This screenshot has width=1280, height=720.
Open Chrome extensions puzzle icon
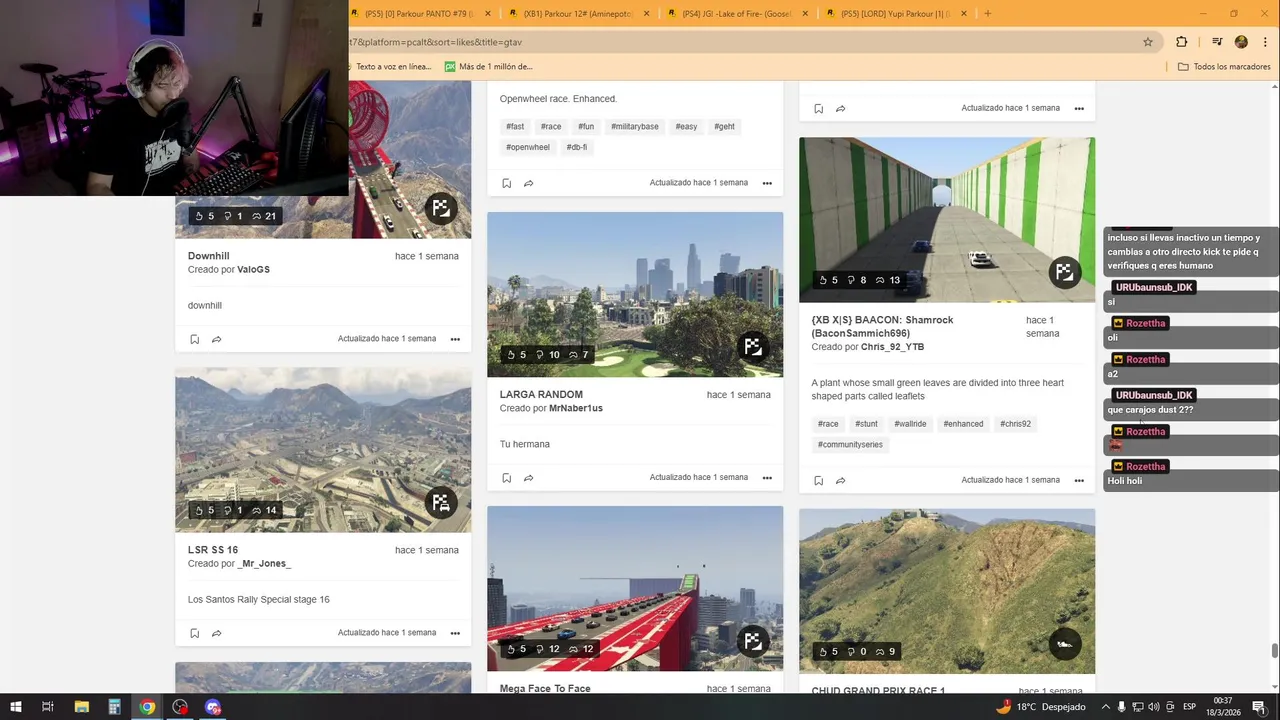(x=1182, y=42)
